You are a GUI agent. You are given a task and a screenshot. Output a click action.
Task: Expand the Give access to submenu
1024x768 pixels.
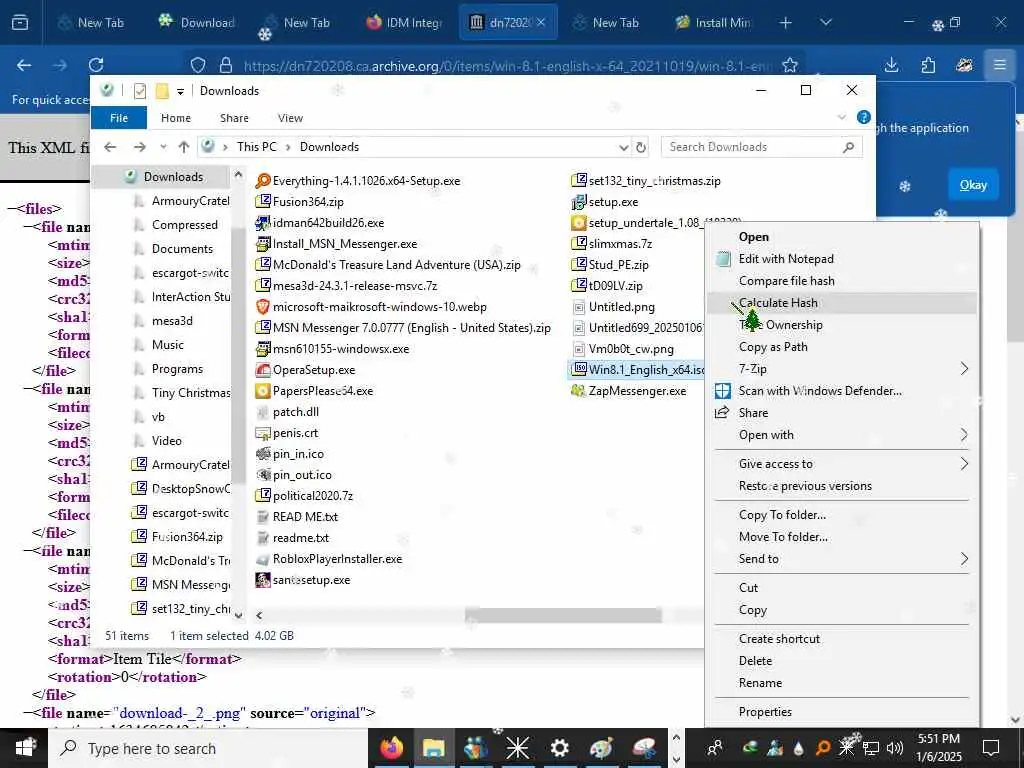coord(964,464)
